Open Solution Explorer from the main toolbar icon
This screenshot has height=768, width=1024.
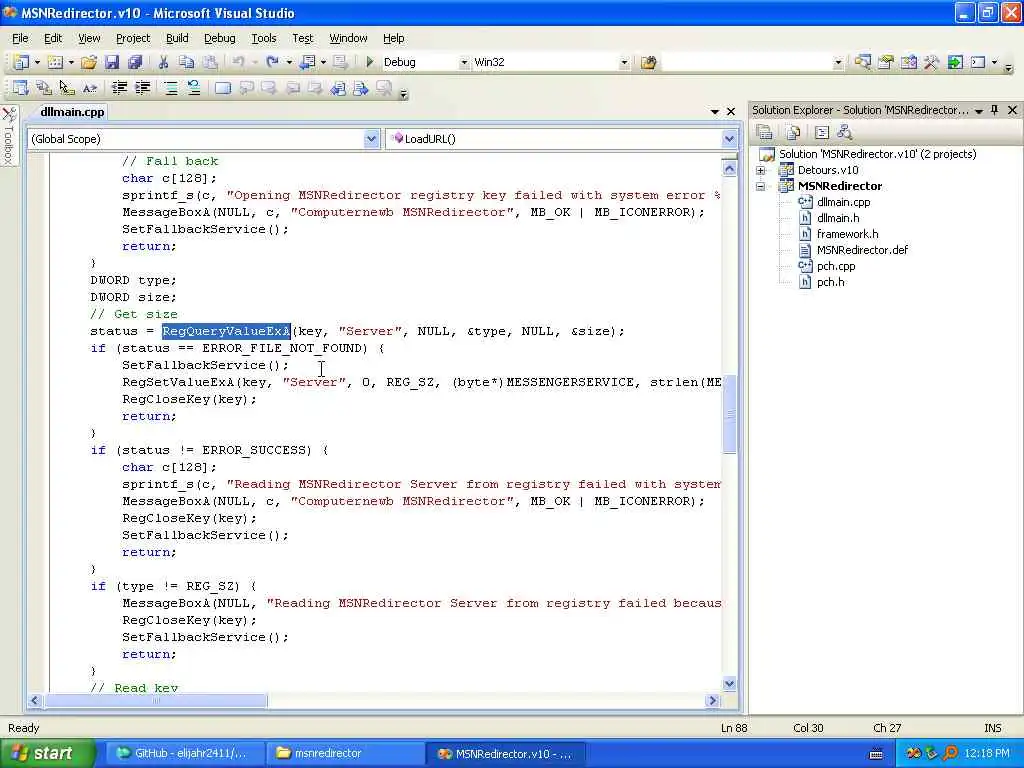[x=862, y=62]
